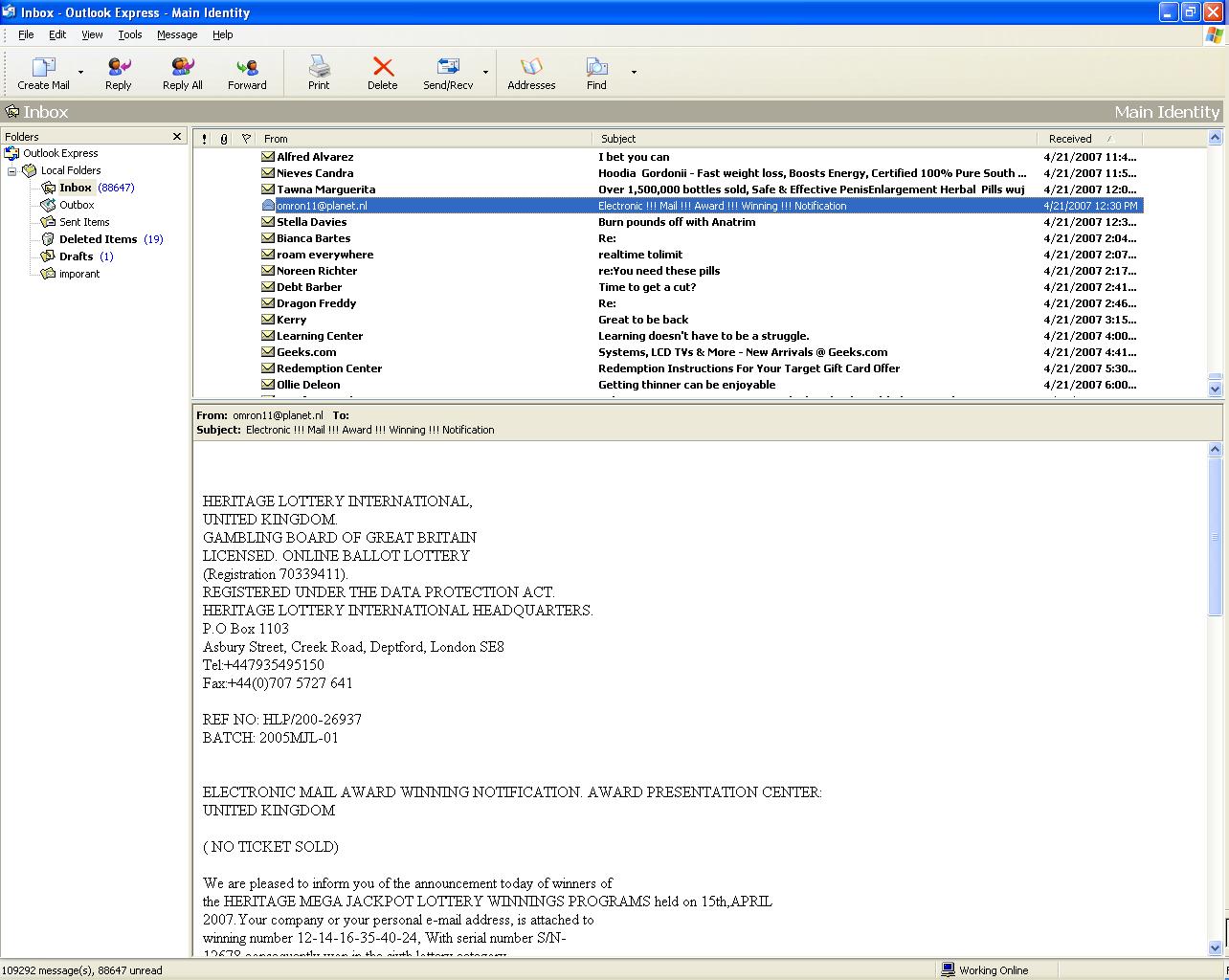The image size is (1229, 980).
Task: Open the Drafts folder
Action: 76,256
